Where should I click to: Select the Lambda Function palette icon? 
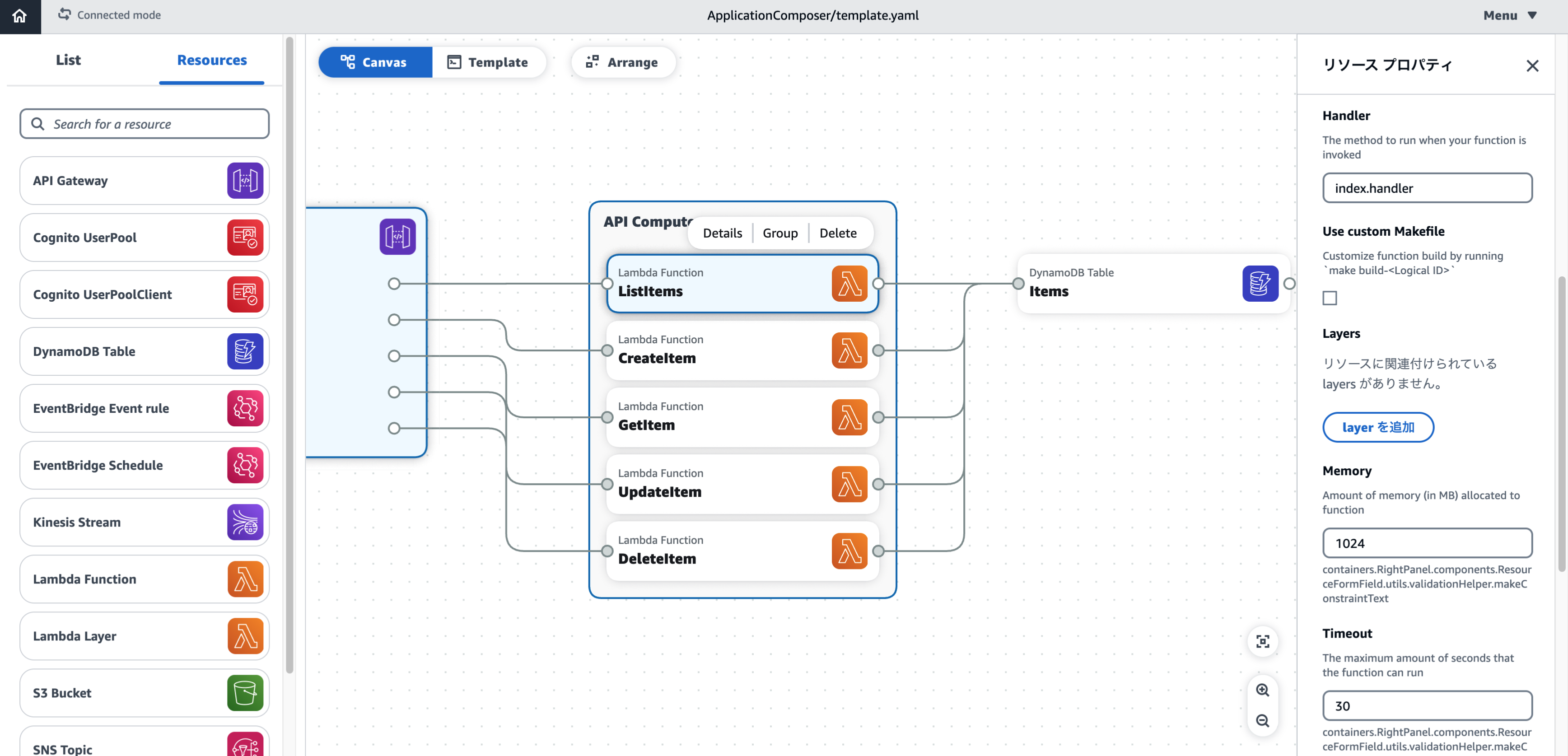[x=245, y=579]
